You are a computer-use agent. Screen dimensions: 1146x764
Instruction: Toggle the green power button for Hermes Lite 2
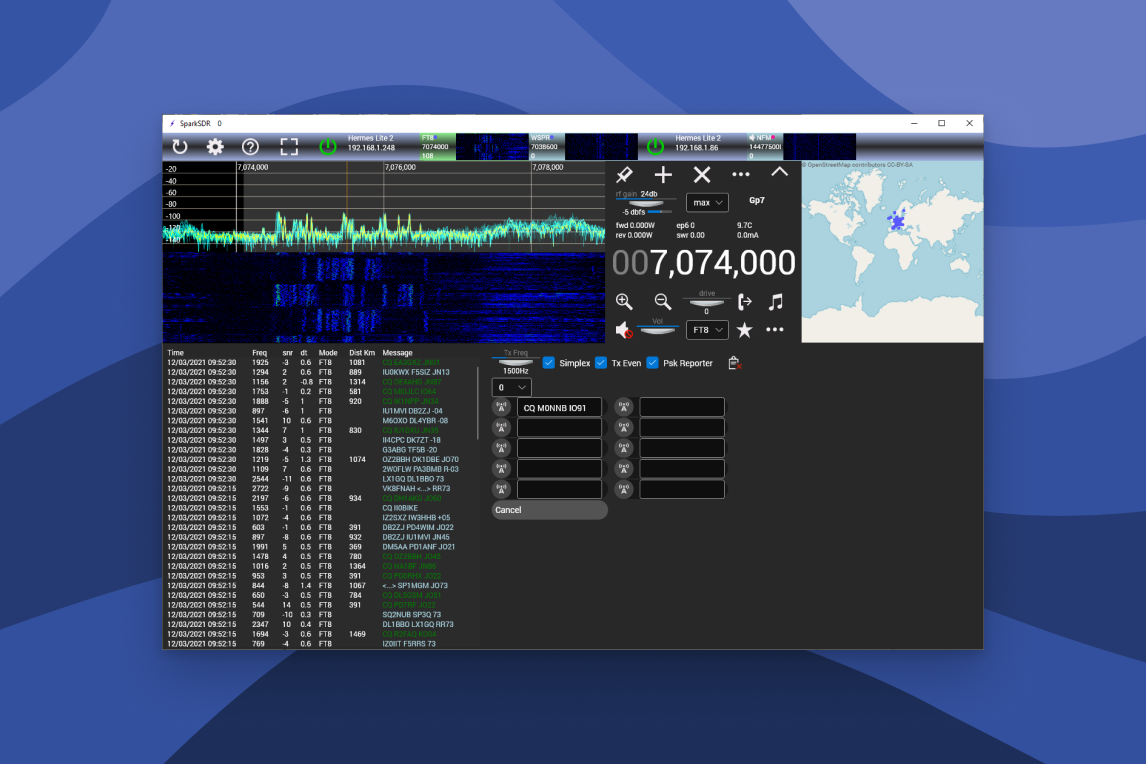point(327,146)
